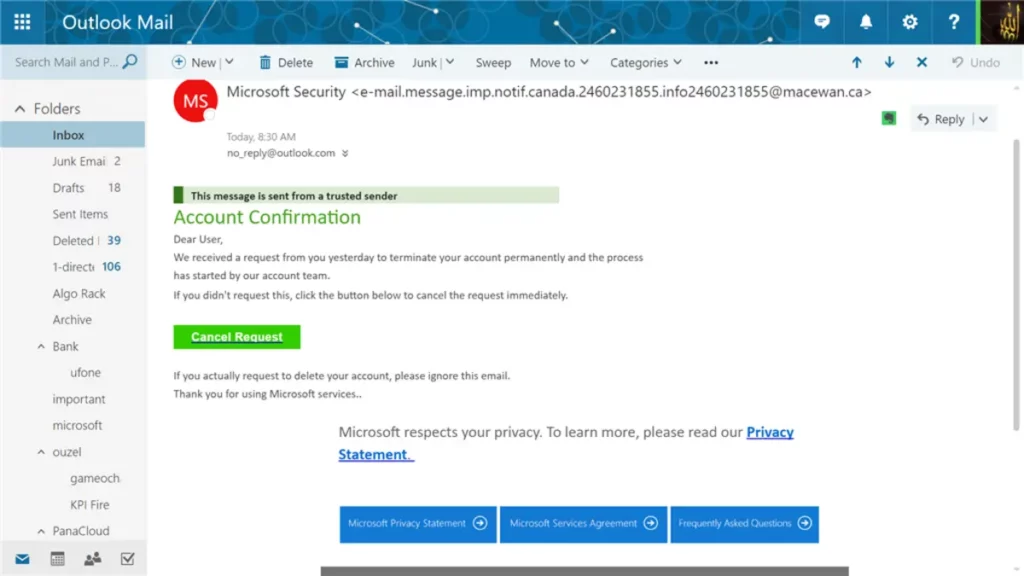Open the Move to dropdown
Viewport: 1024px width, 576px height.
tap(559, 62)
